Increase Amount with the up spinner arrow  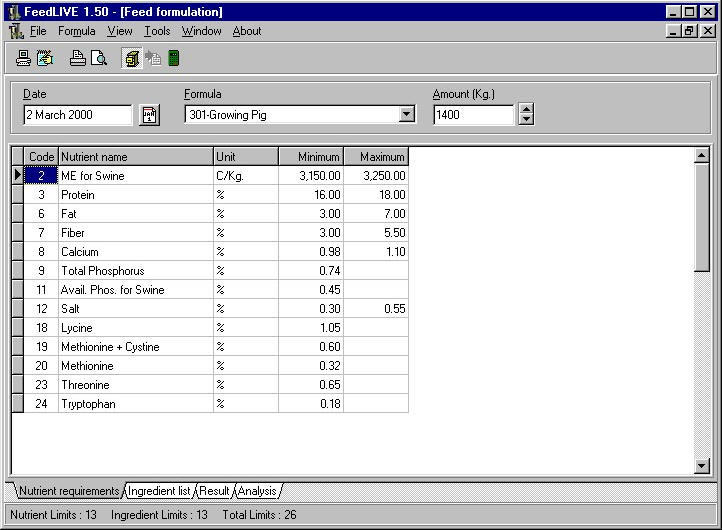pyautogui.click(x=526, y=110)
